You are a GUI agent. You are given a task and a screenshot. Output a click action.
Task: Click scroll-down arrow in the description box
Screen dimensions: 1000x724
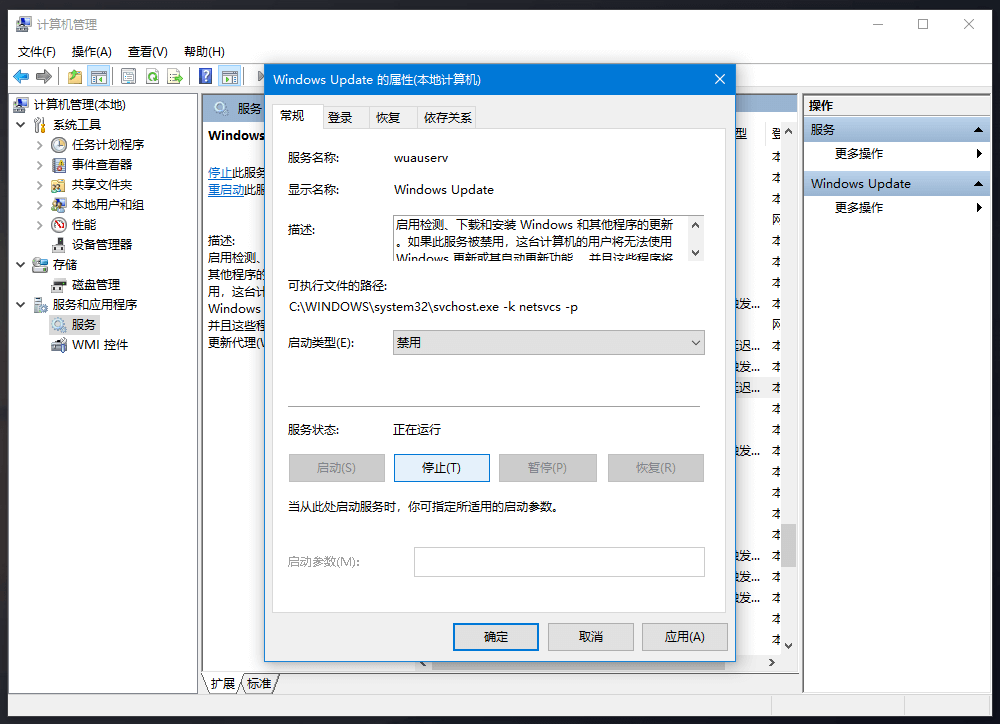tap(695, 253)
